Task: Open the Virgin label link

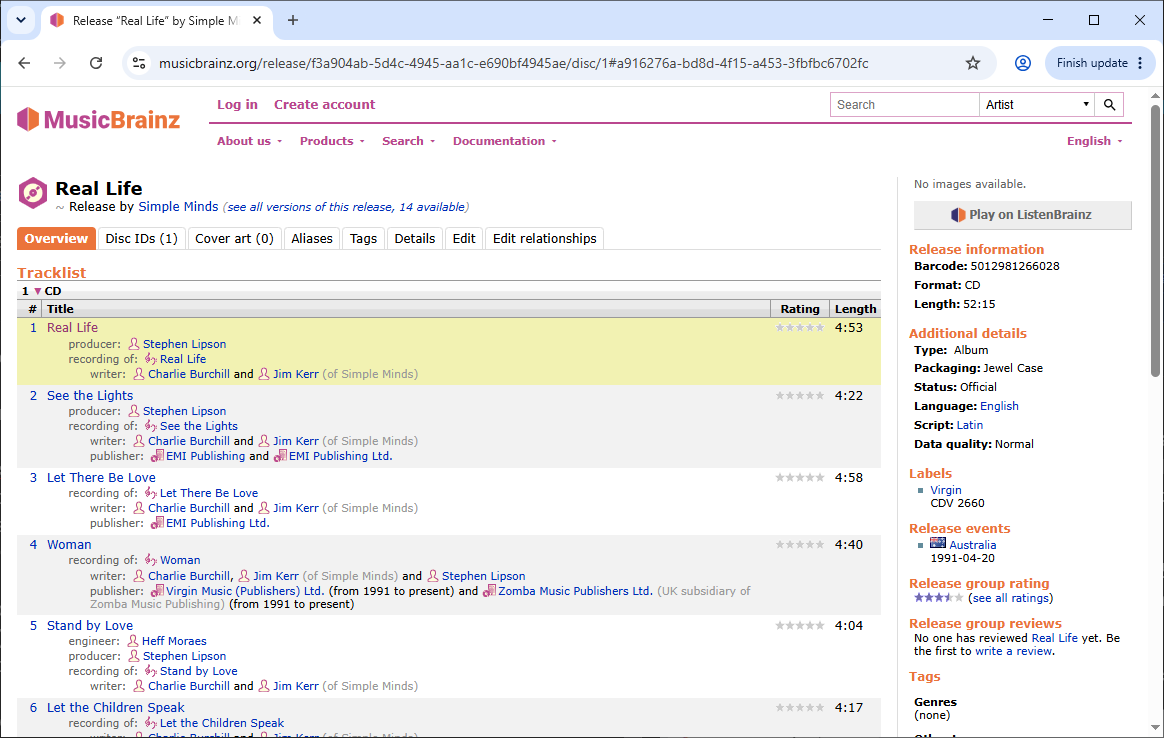Action: pos(946,490)
